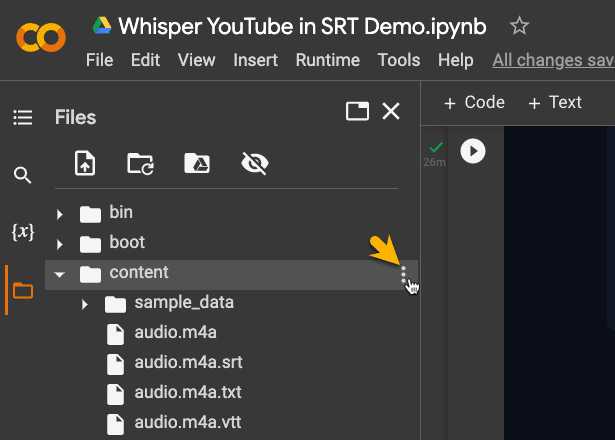This screenshot has width=615, height=440.
Task: Open the Tools menu
Action: [399, 60]
